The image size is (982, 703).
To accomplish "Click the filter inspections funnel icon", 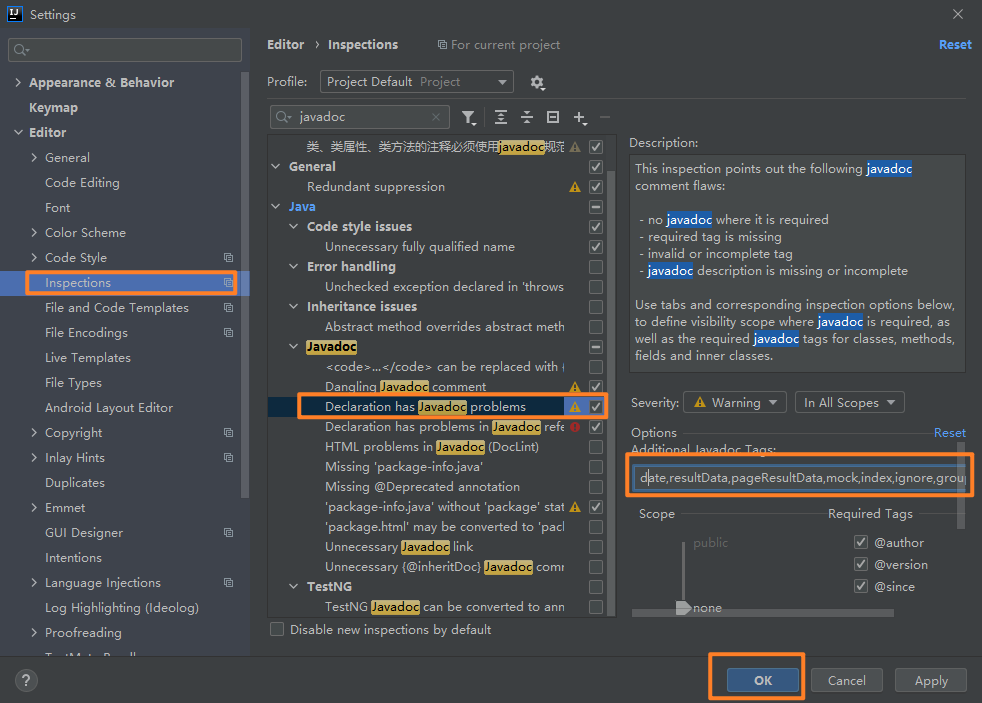I will tap(468, 118).
